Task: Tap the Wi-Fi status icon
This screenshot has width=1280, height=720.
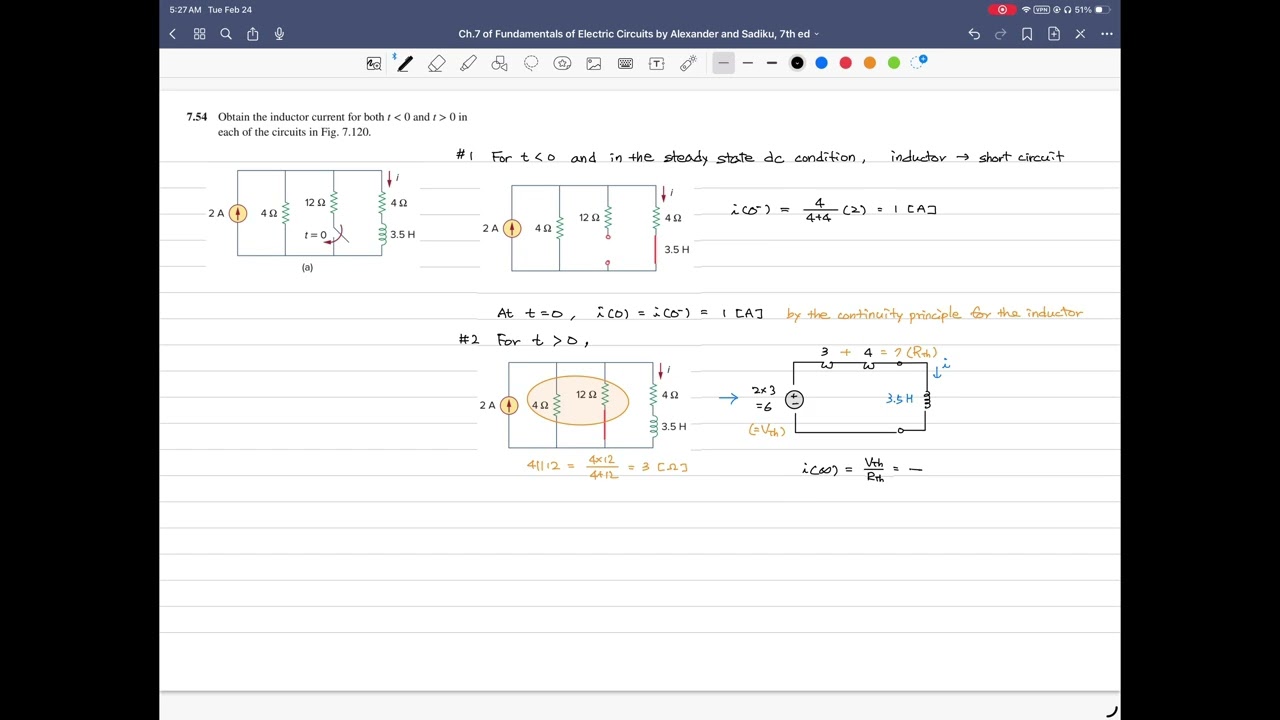Action: (x=1026, y=9)
